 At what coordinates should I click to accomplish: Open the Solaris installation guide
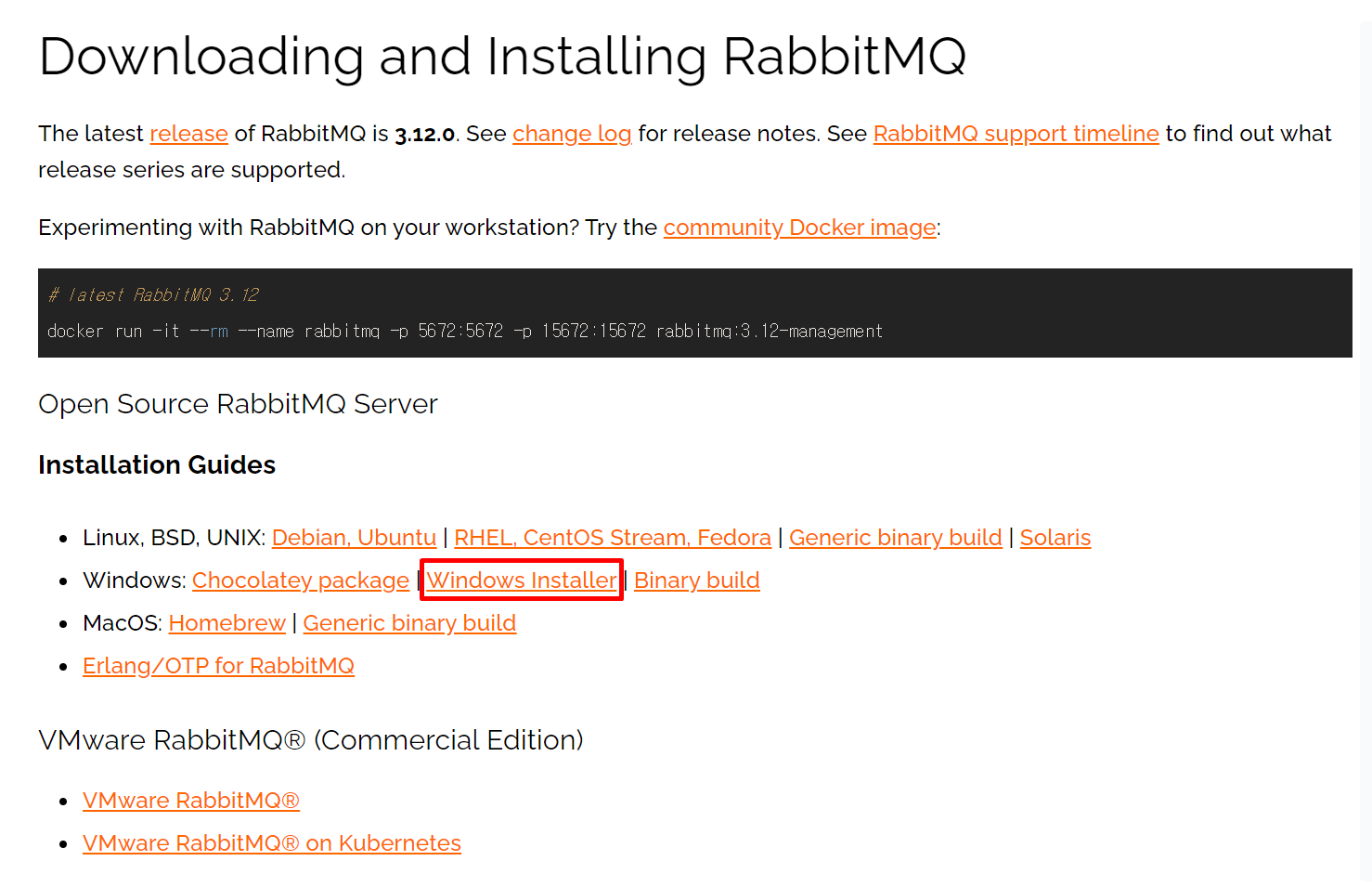1055,538
